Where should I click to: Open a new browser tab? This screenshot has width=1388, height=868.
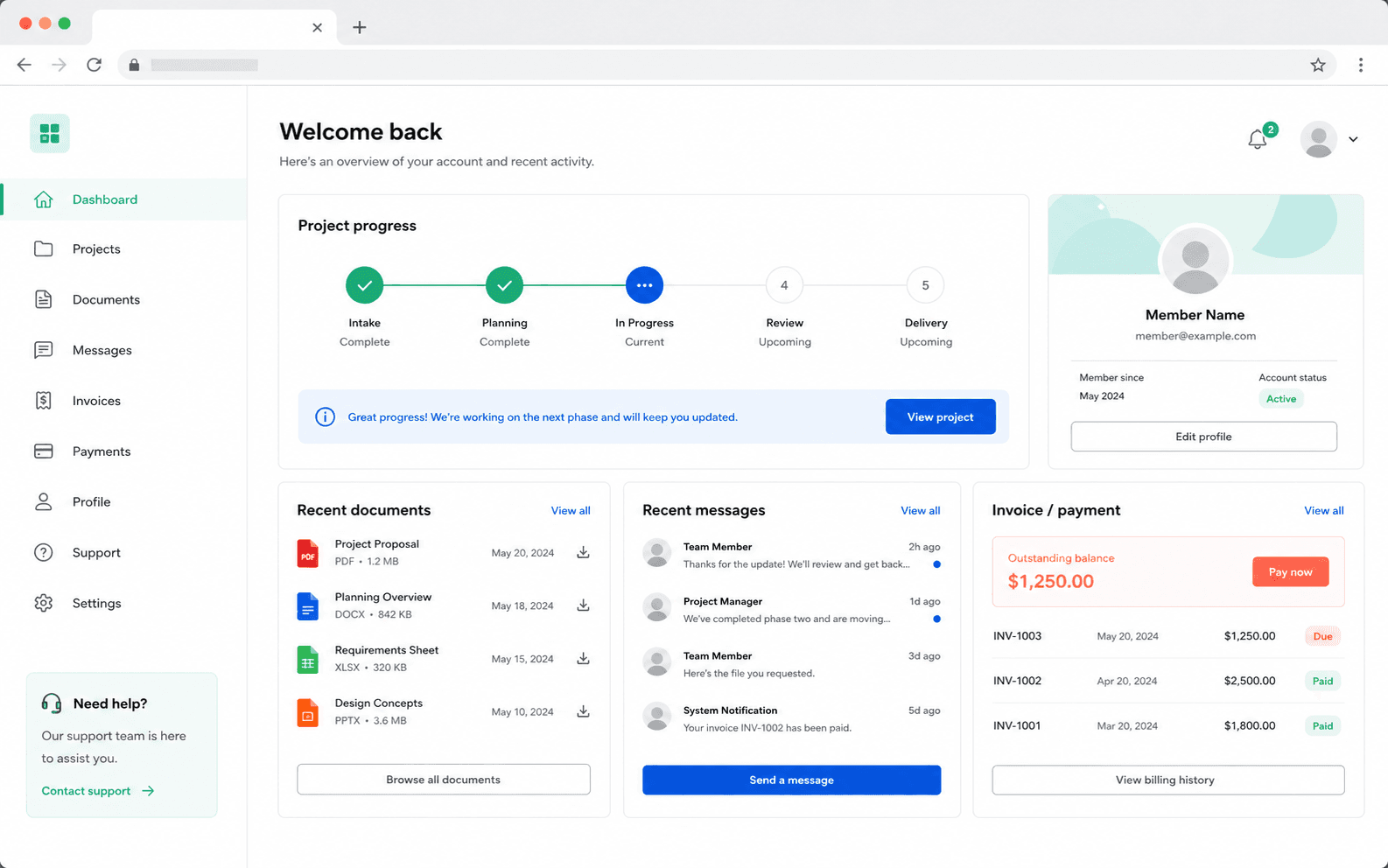360,27
